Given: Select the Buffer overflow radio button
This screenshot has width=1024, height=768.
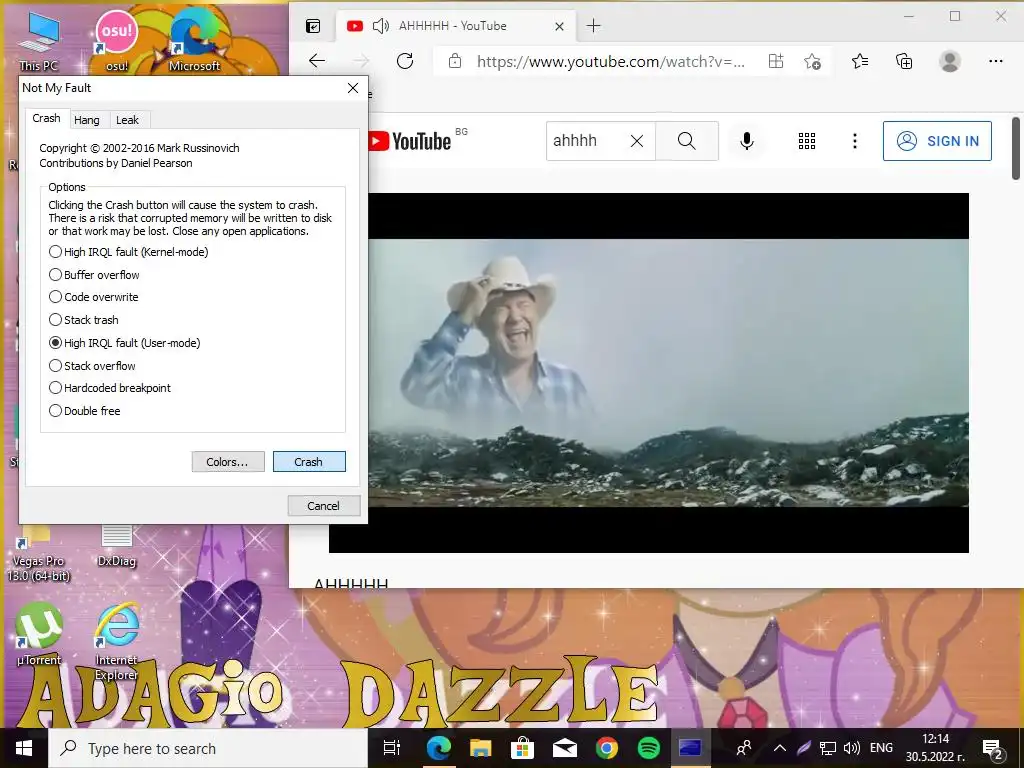Looking at the screenshot, I should pyautogui.click(x=94, y=275).
